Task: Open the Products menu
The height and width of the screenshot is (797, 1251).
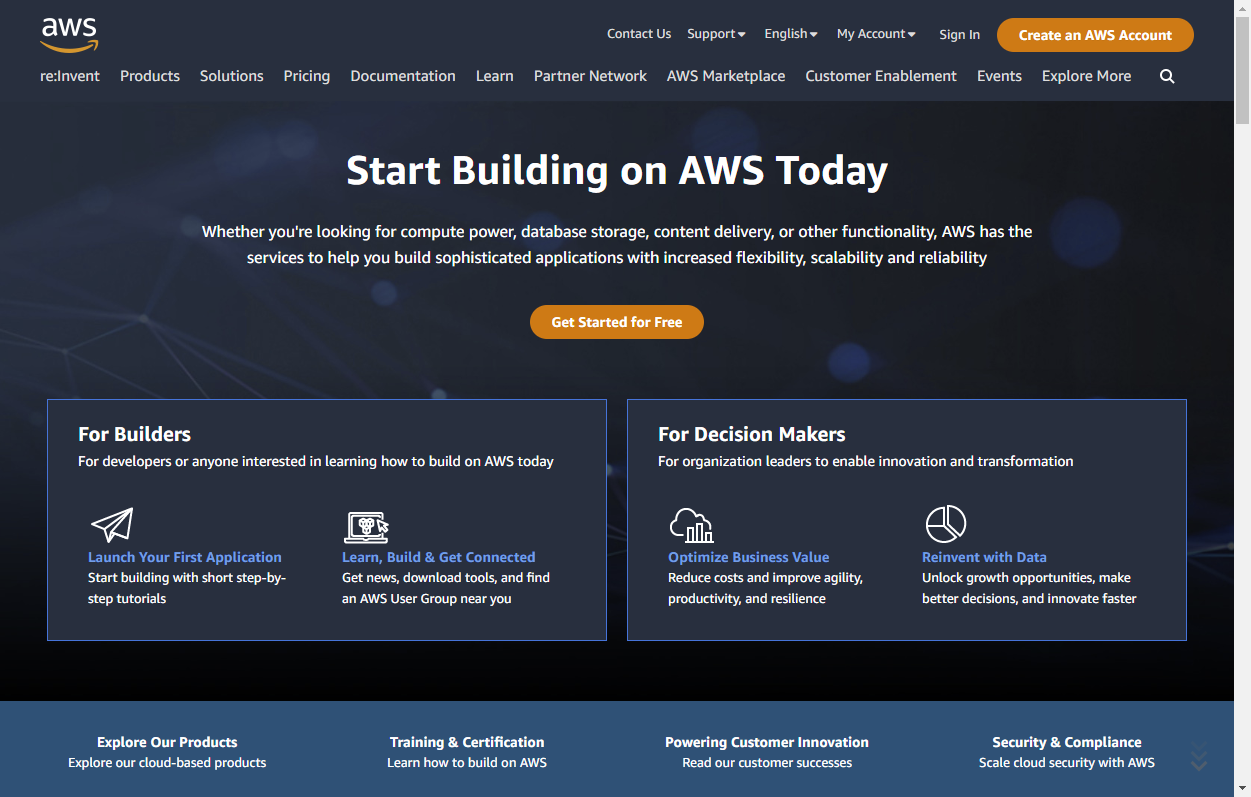Action: point(150,76)
